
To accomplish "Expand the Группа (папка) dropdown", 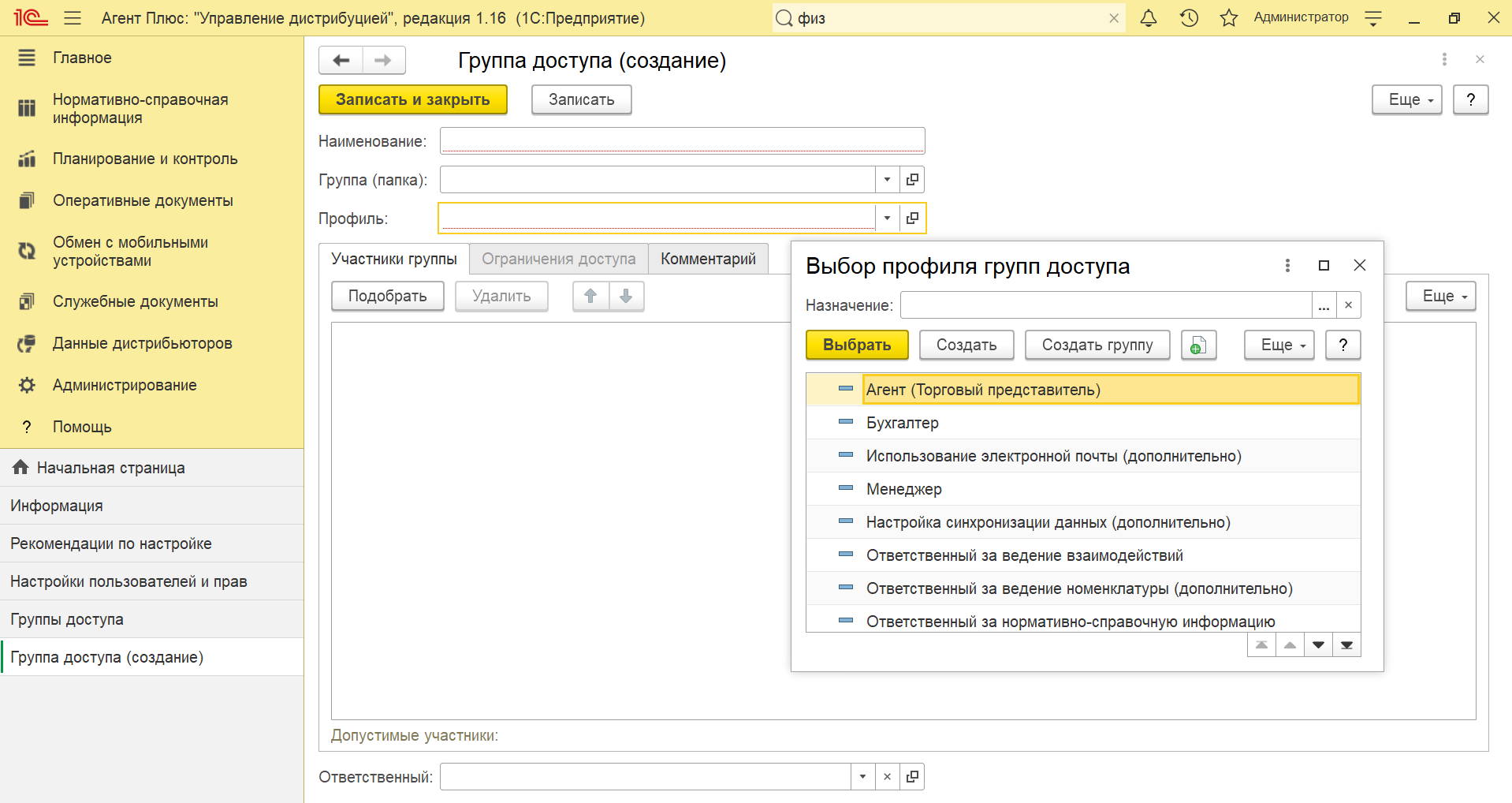I will 887,179.
